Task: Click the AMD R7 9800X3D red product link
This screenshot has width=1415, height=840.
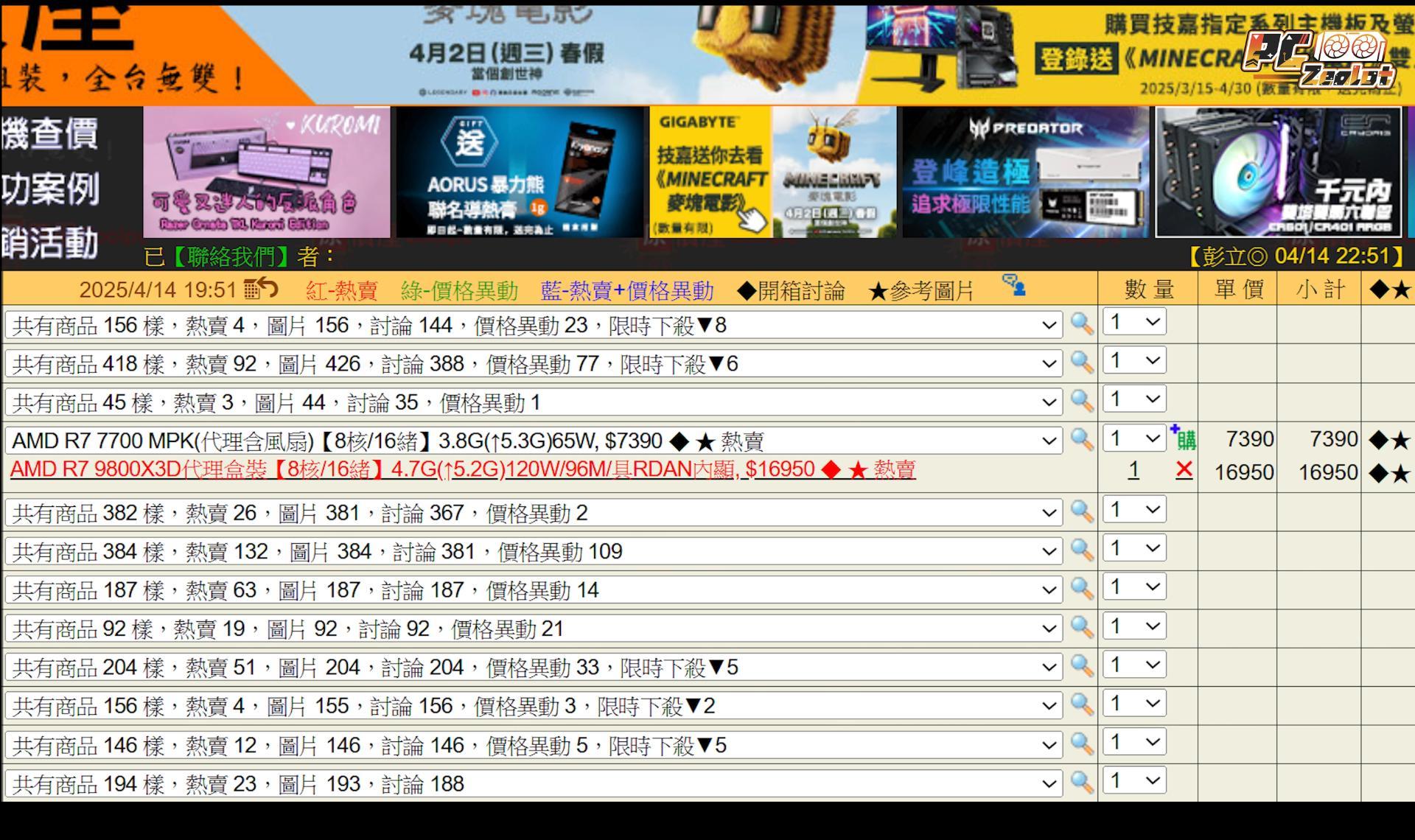Action: click(462, 469)
